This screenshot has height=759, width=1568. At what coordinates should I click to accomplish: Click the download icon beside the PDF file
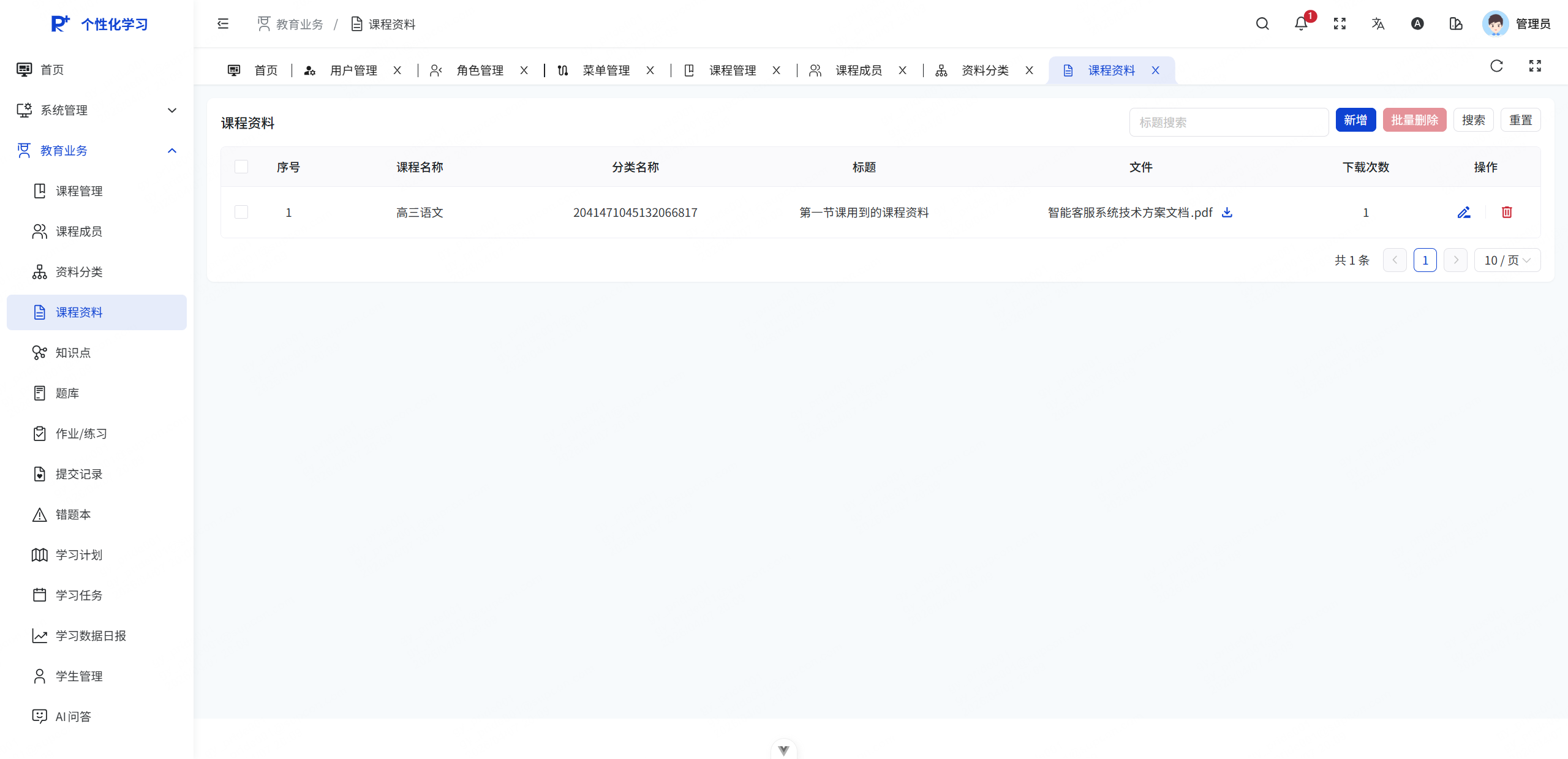[1227, 213]
